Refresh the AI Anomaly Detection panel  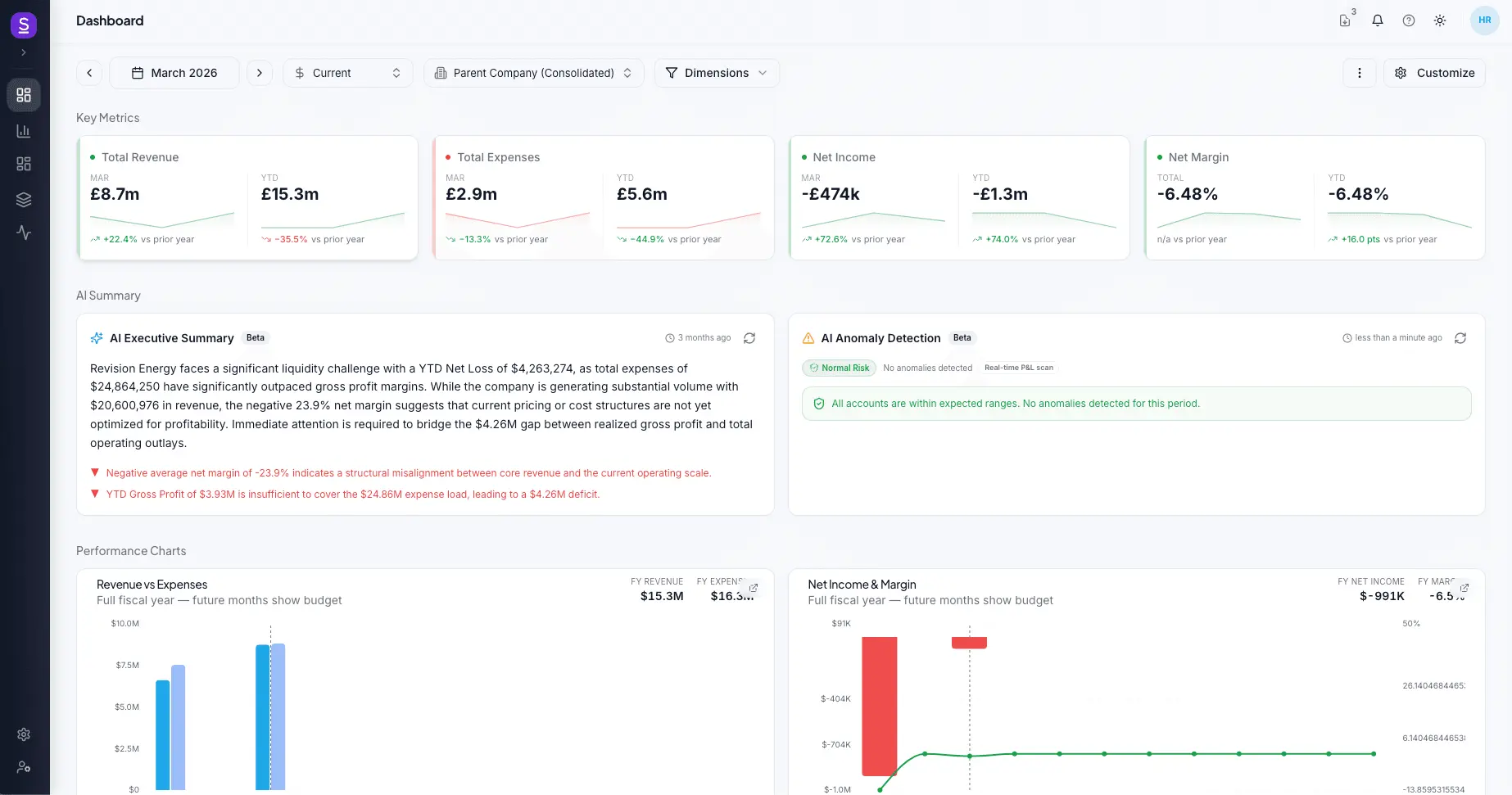(1460, 338)
